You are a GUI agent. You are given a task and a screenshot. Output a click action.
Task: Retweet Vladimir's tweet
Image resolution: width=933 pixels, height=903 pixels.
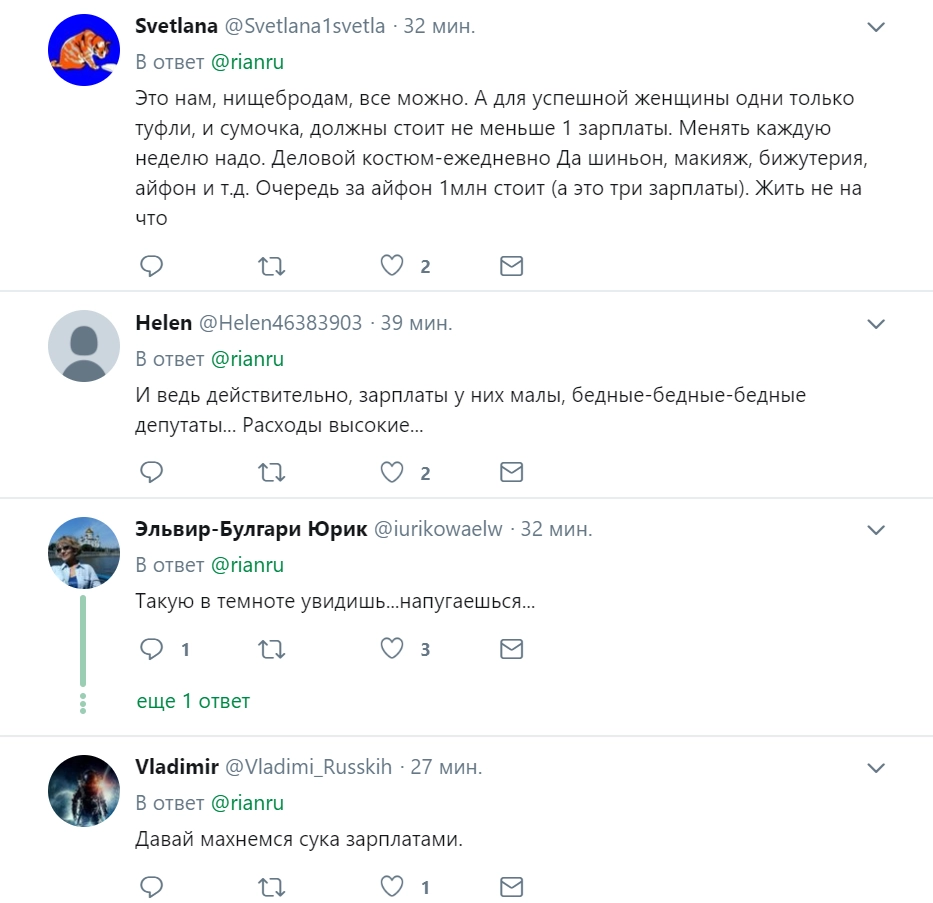pyautogui.click(x=271, y=886)
